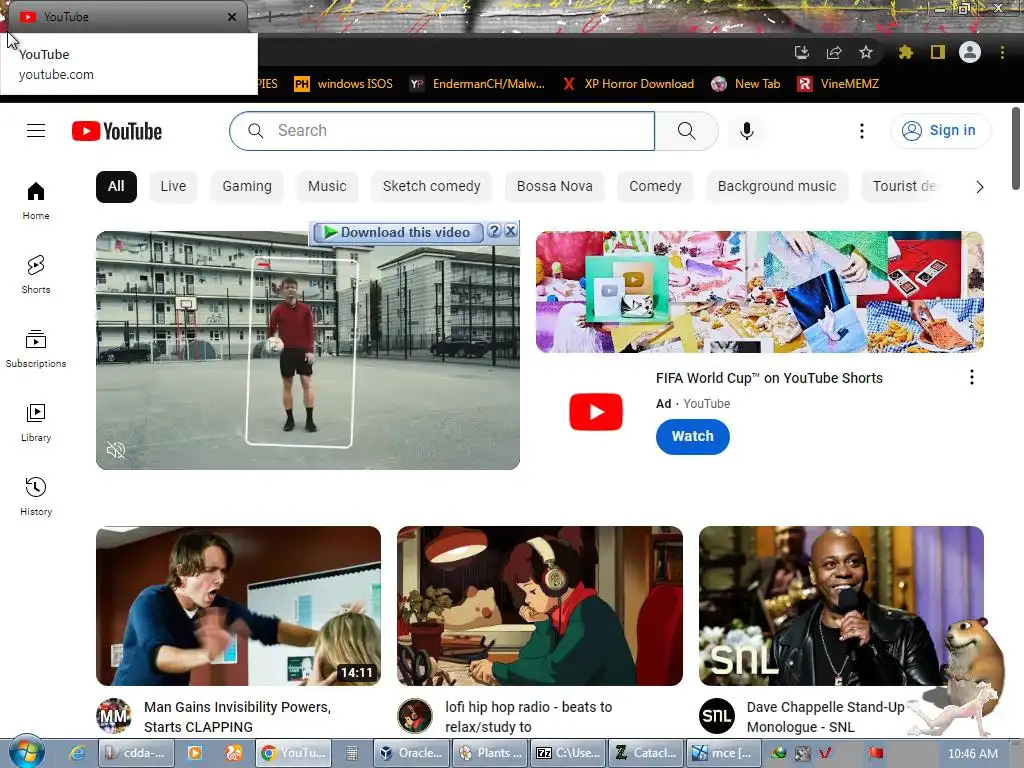This screenshot has height=768, width=1024.
Task: Close the Download this video overlay
Action: [x=511, y=231]
